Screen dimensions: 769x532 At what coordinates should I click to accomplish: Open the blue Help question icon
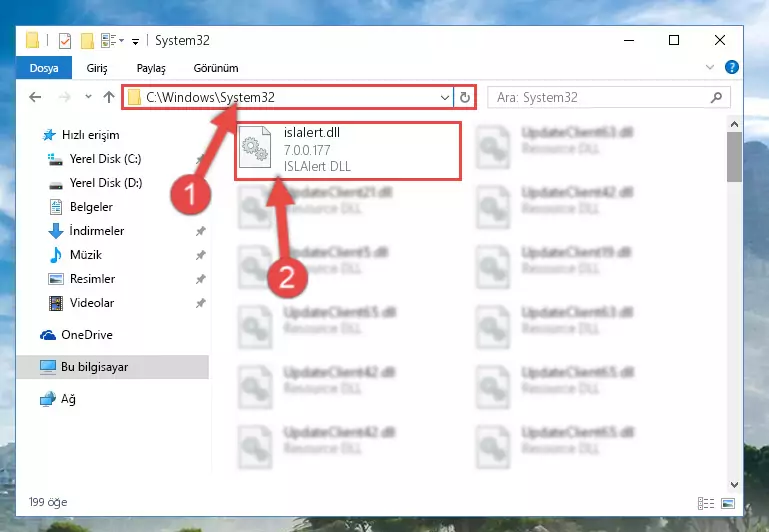731,67
